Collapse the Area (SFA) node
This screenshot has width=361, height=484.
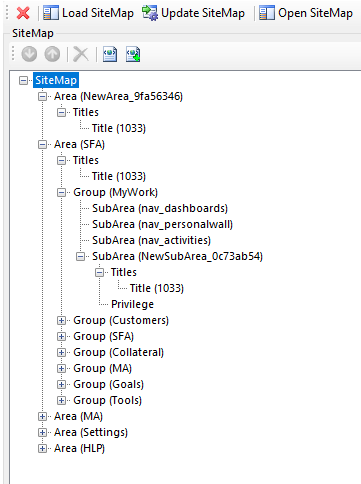click(x=42, y=144)
